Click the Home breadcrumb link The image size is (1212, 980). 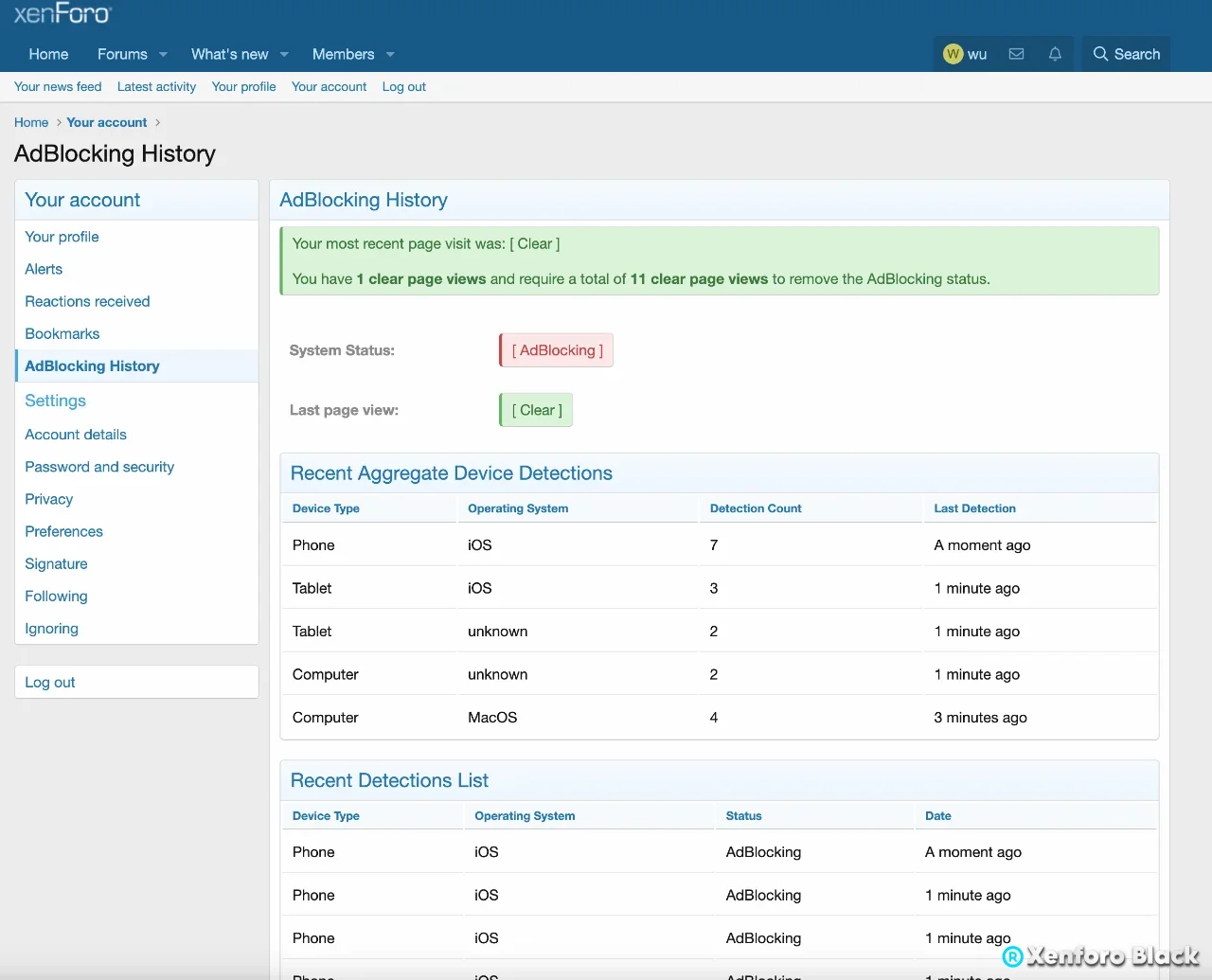point(31,122)
